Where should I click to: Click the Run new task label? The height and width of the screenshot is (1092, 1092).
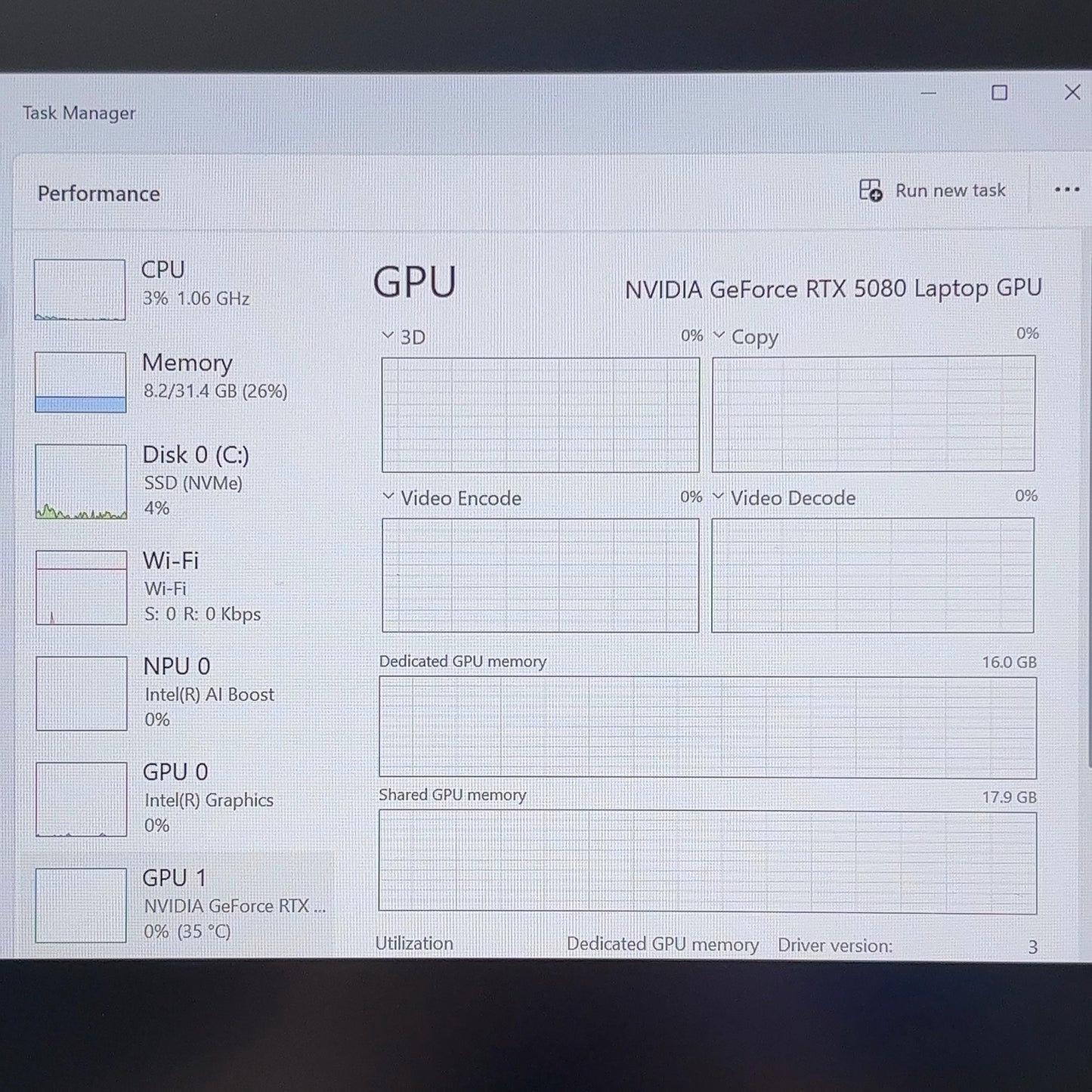point(950,190)
